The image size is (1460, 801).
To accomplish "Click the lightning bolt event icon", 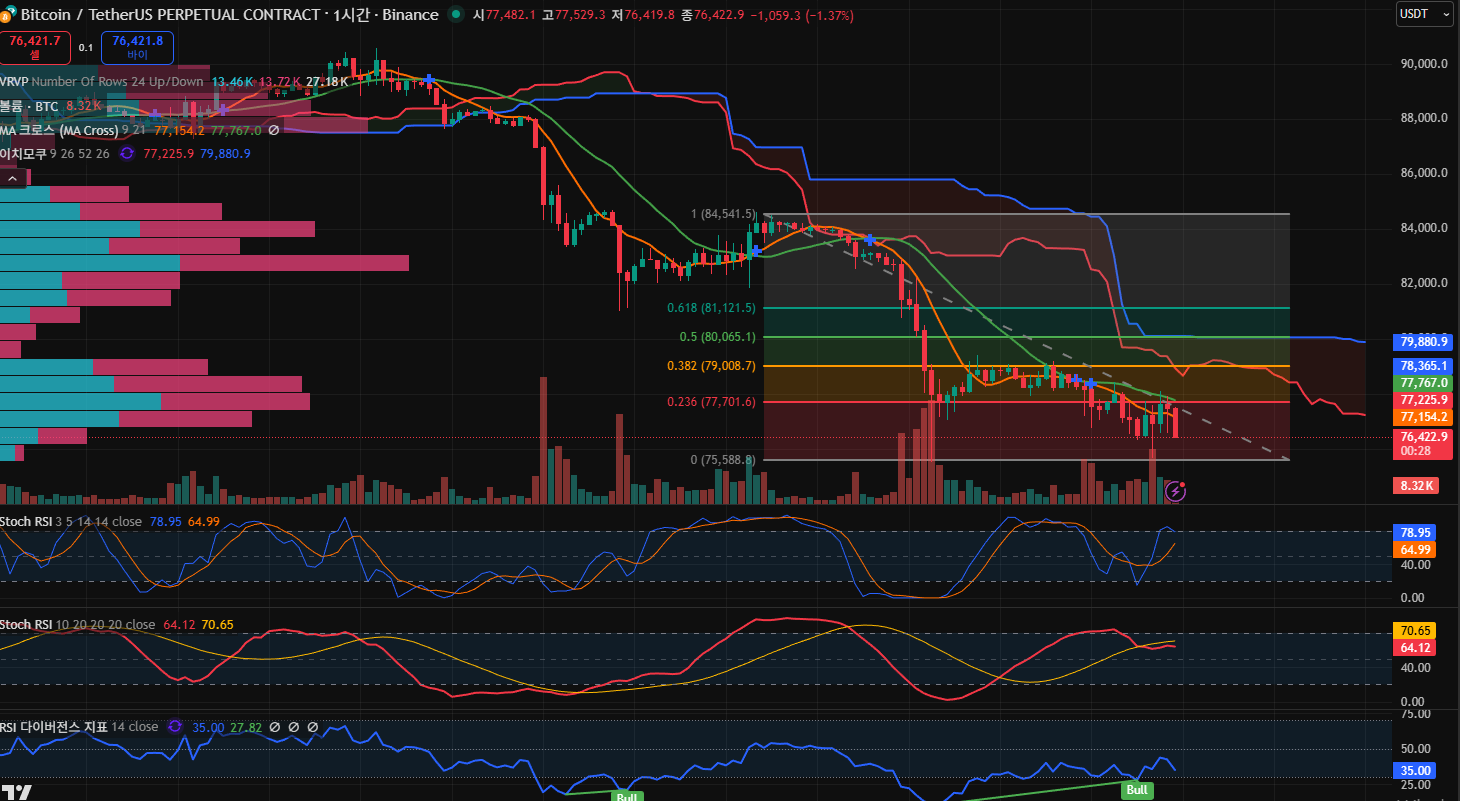I will pos(1176,490).
